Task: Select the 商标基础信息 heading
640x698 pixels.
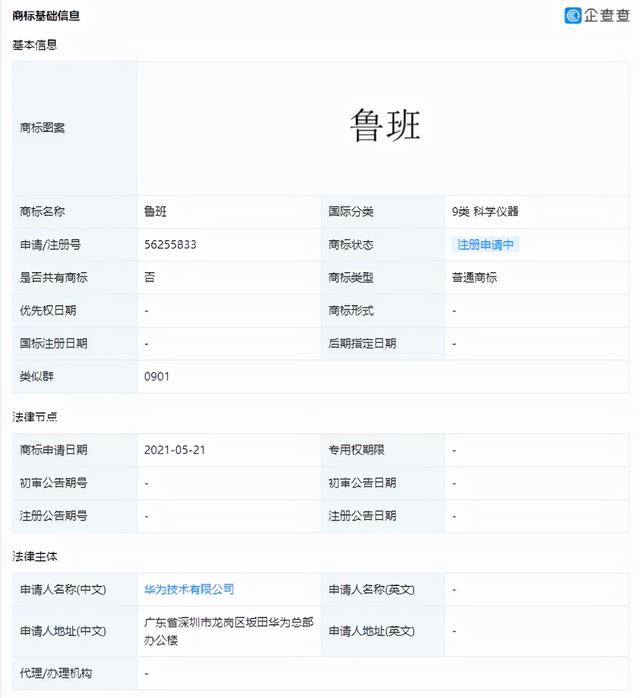Action: (x=46, y=16)
